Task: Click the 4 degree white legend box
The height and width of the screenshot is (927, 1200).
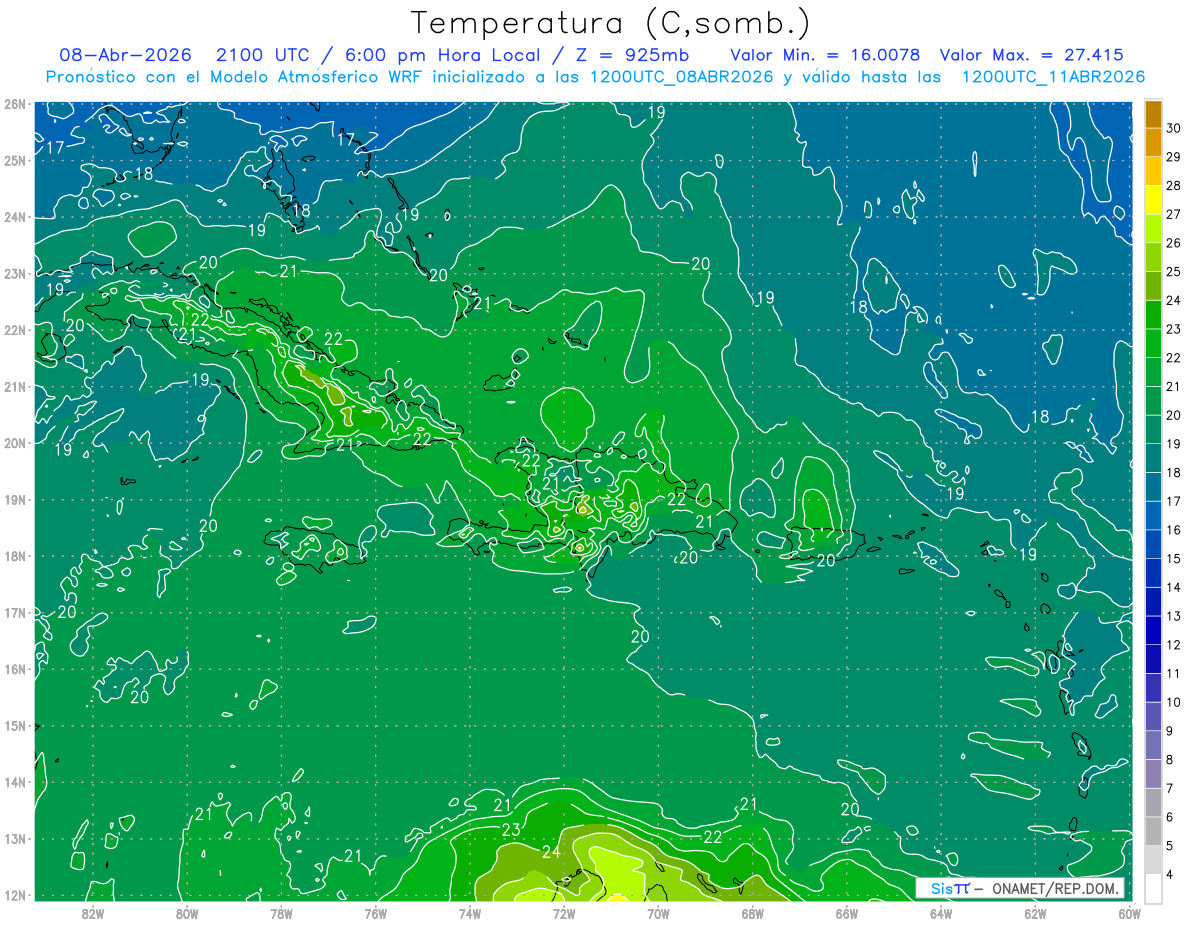Action: pyautogui.click(x=1153, y=888)
